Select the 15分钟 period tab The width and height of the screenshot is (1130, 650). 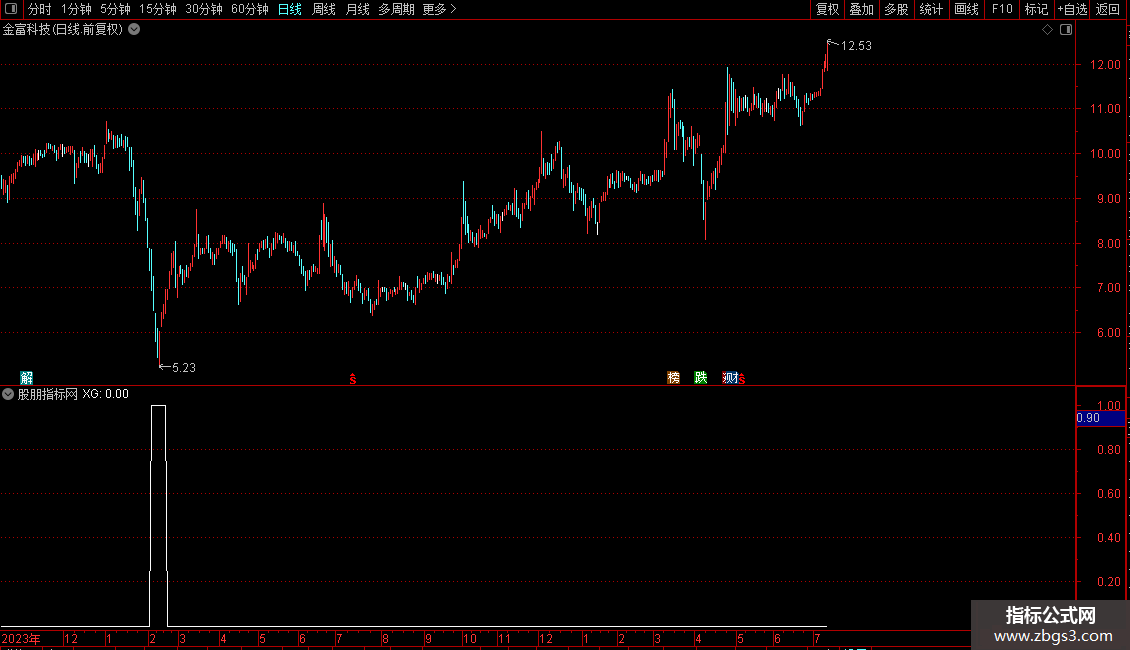(x=157, y=9)
